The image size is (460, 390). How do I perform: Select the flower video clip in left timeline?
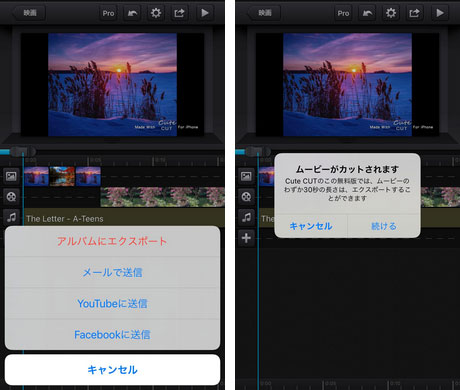click(x=162, y=197)
